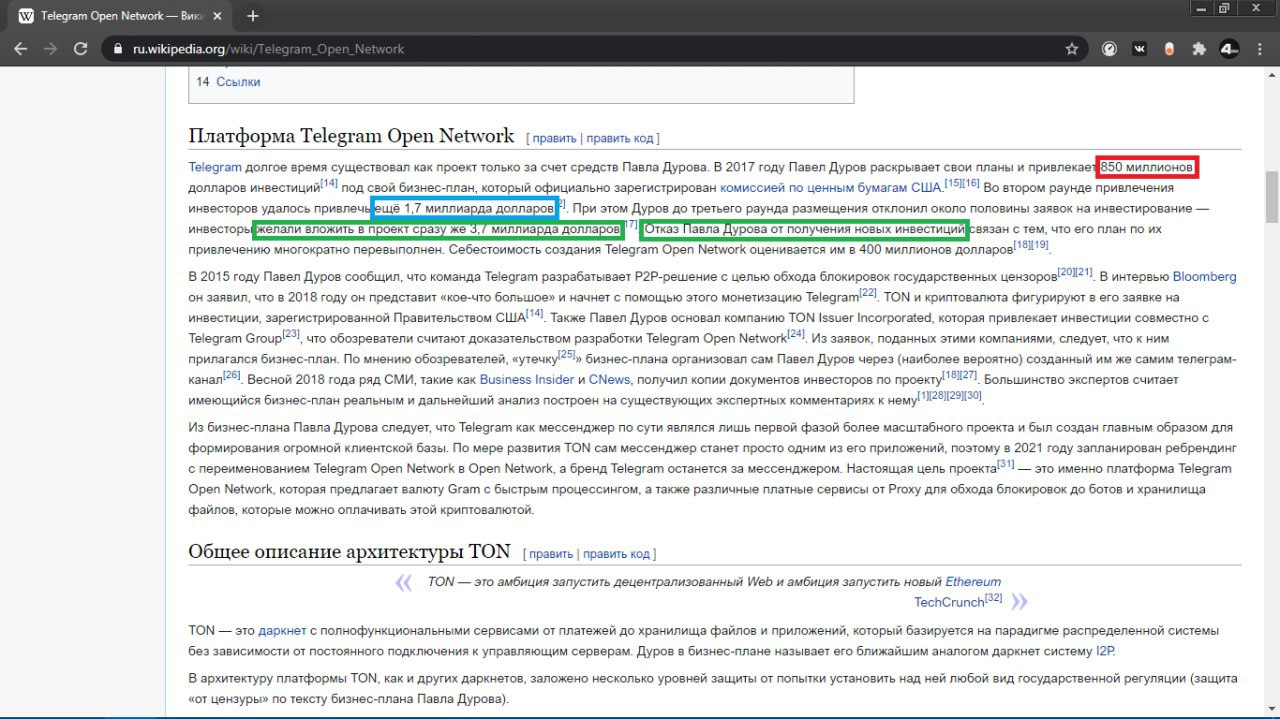Open the Chrome profile avatar
The image size is (1280, 719).
pyautogui.click(x=1230, y=48)
